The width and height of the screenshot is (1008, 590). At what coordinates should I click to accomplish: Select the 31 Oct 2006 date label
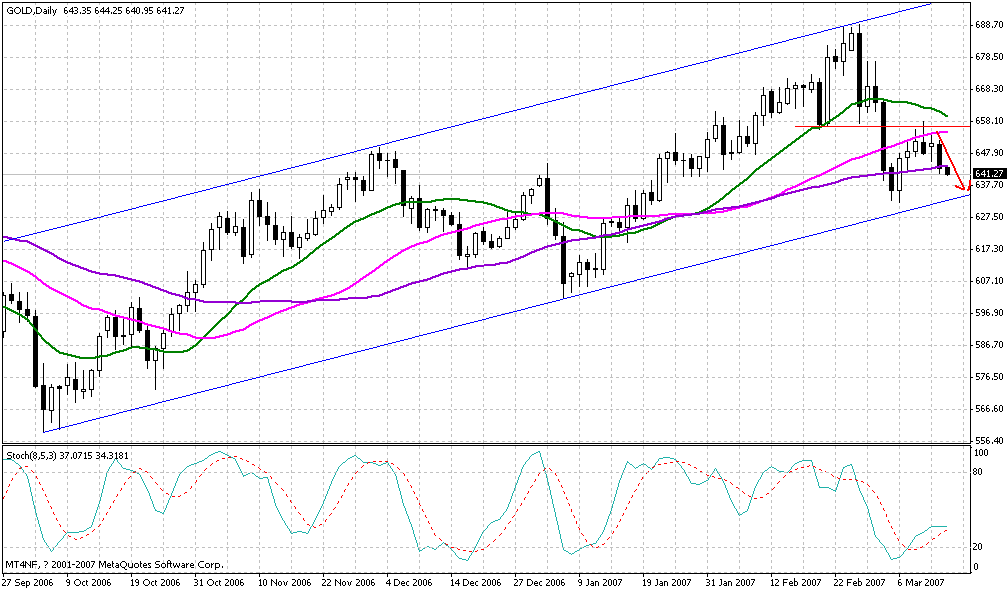coord(219,582)
